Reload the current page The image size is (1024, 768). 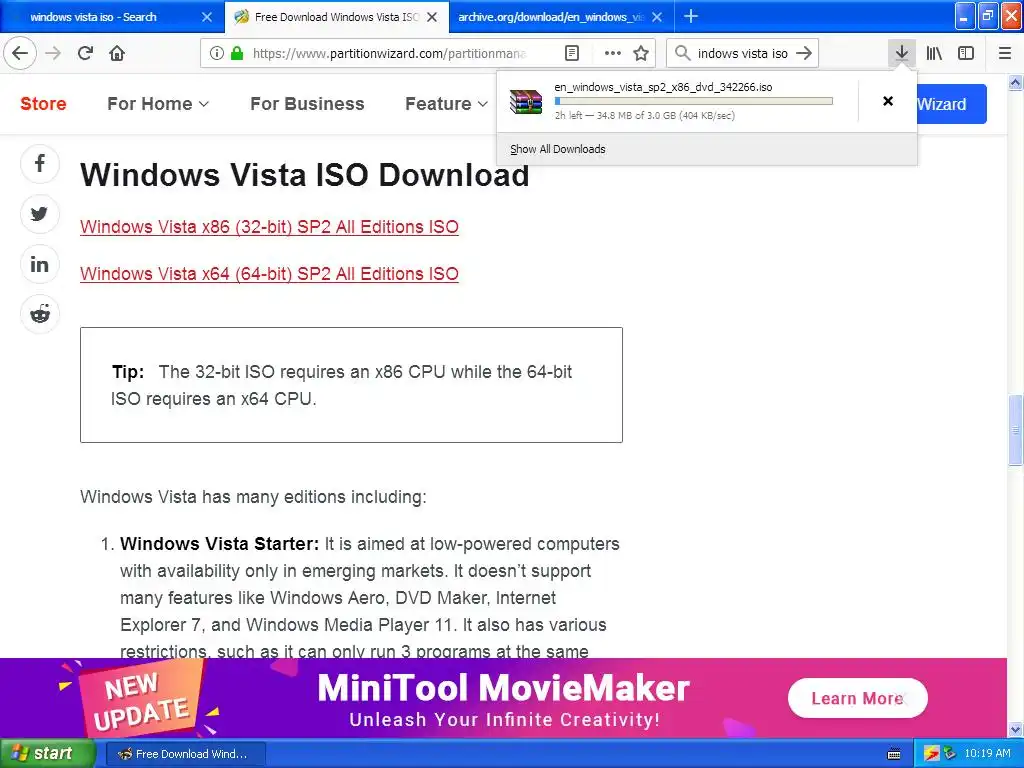pos(85,53)
